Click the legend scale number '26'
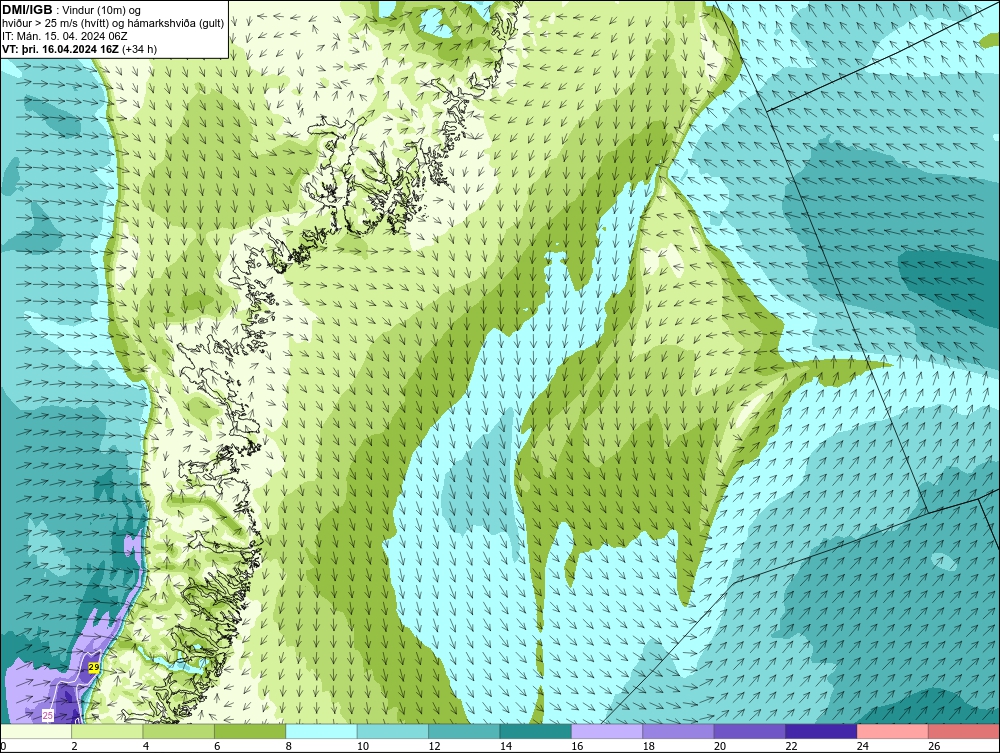This screenshot has height=753, width=1000. [934, 746]
